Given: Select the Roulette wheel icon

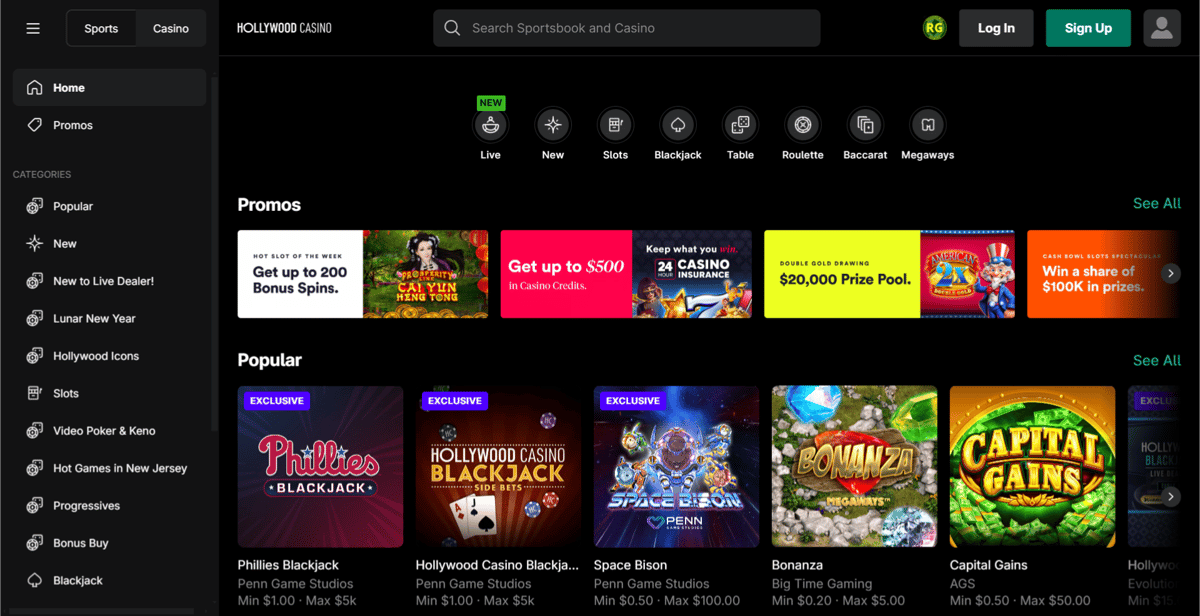Looking at the screenshot, I should (802, 125).
